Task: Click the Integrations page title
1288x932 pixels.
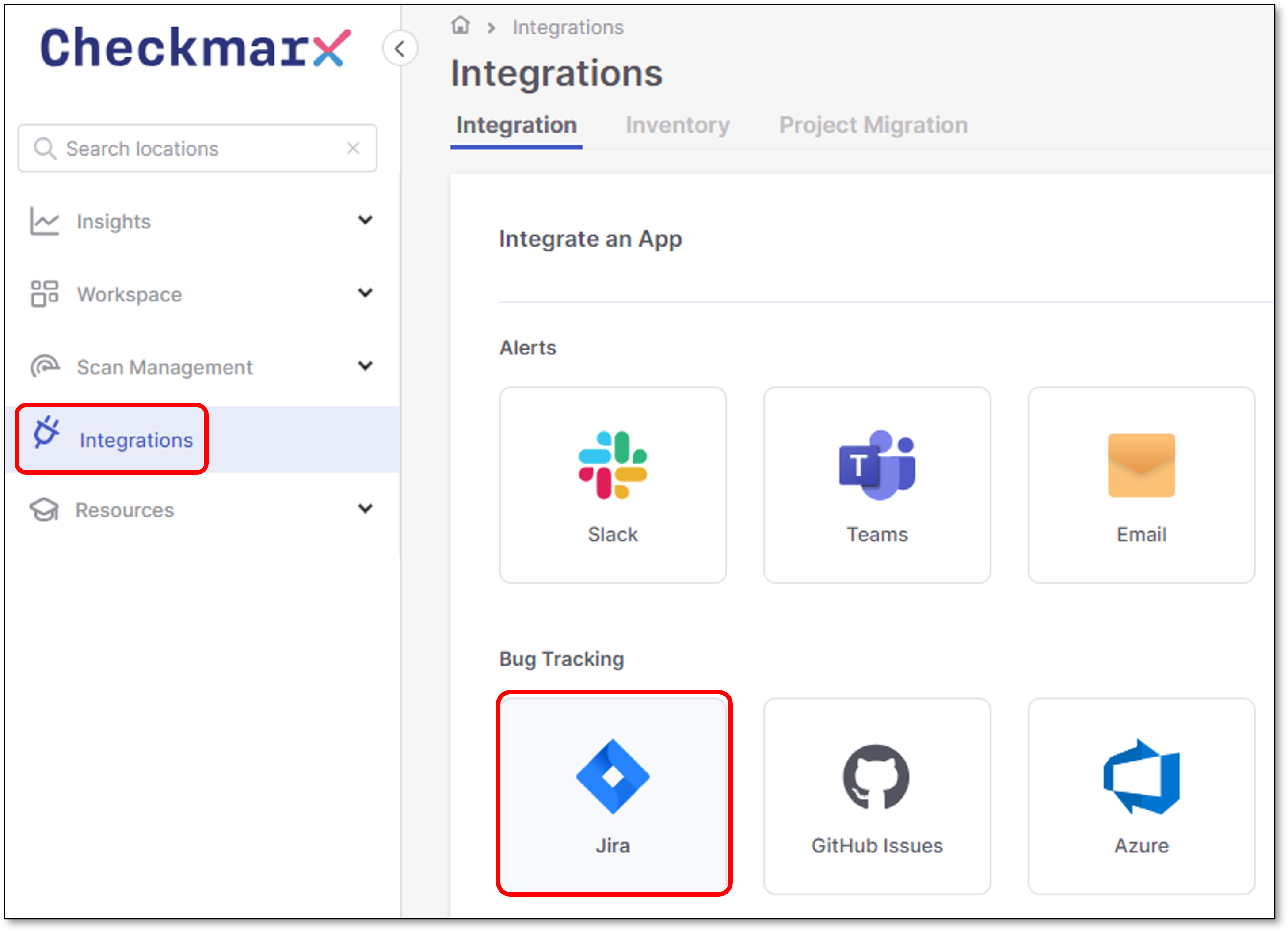Action: pyautogui.click(x=556, y=74)
